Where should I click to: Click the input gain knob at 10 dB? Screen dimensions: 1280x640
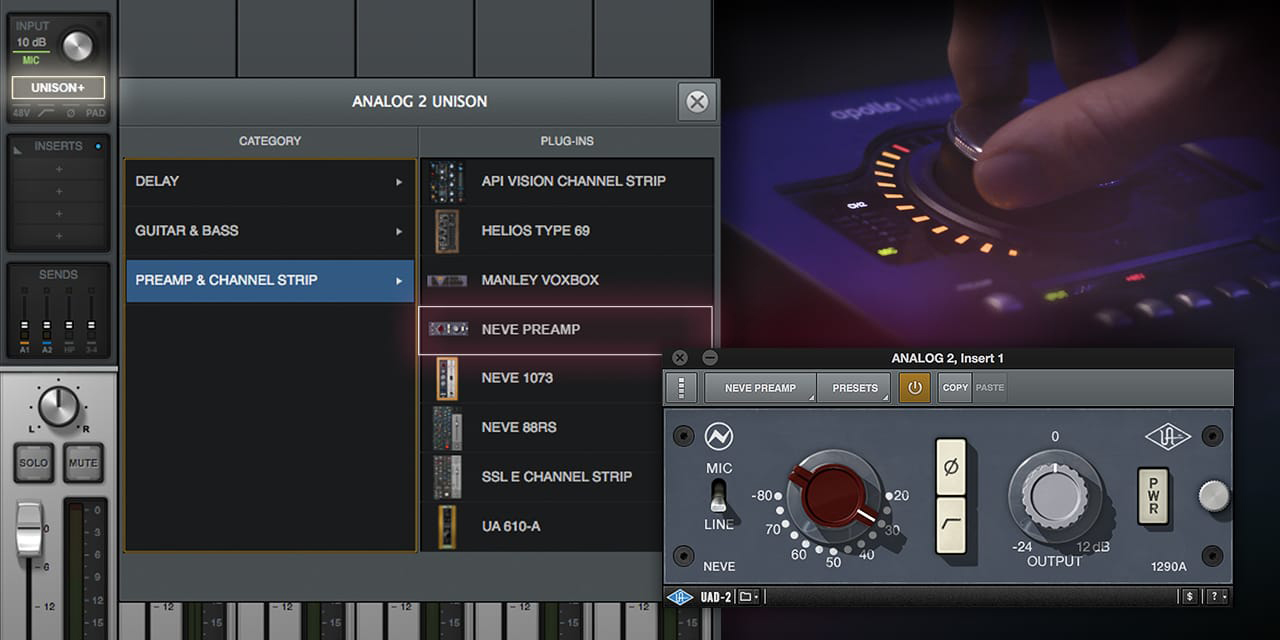point(78,44)
